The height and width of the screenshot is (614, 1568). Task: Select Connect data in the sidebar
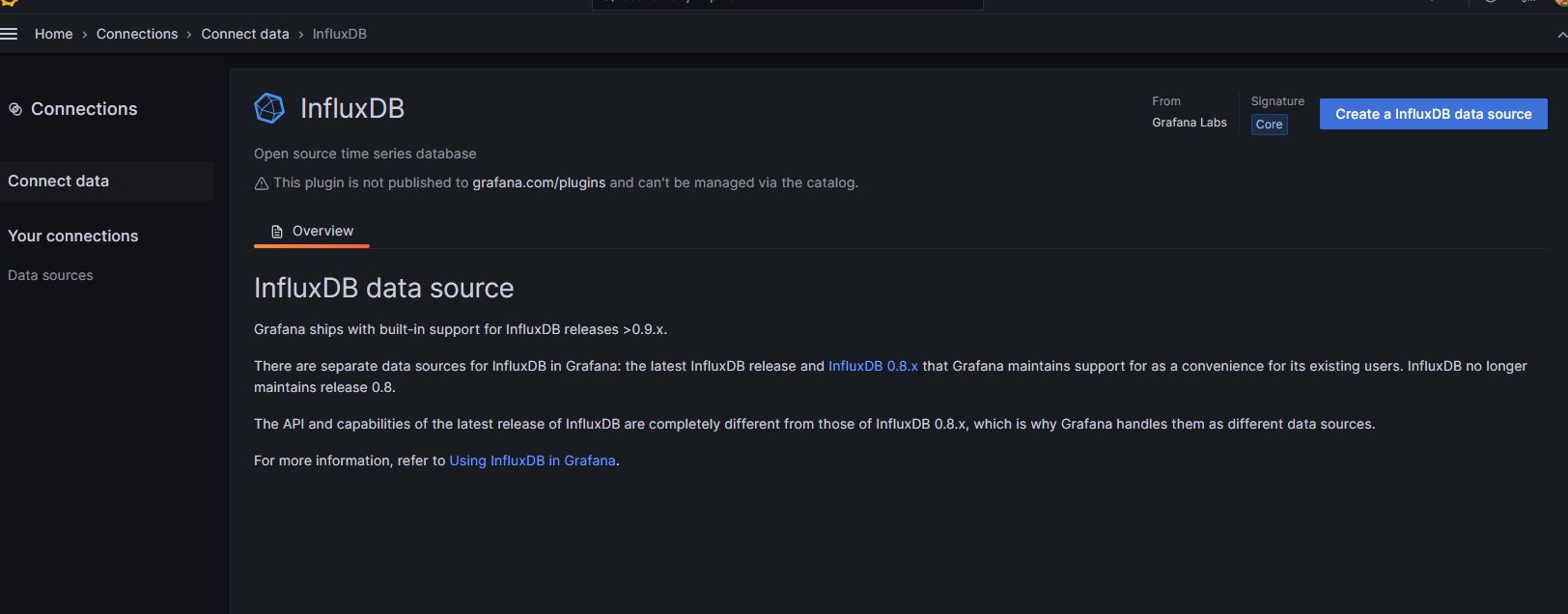(107, 181)
